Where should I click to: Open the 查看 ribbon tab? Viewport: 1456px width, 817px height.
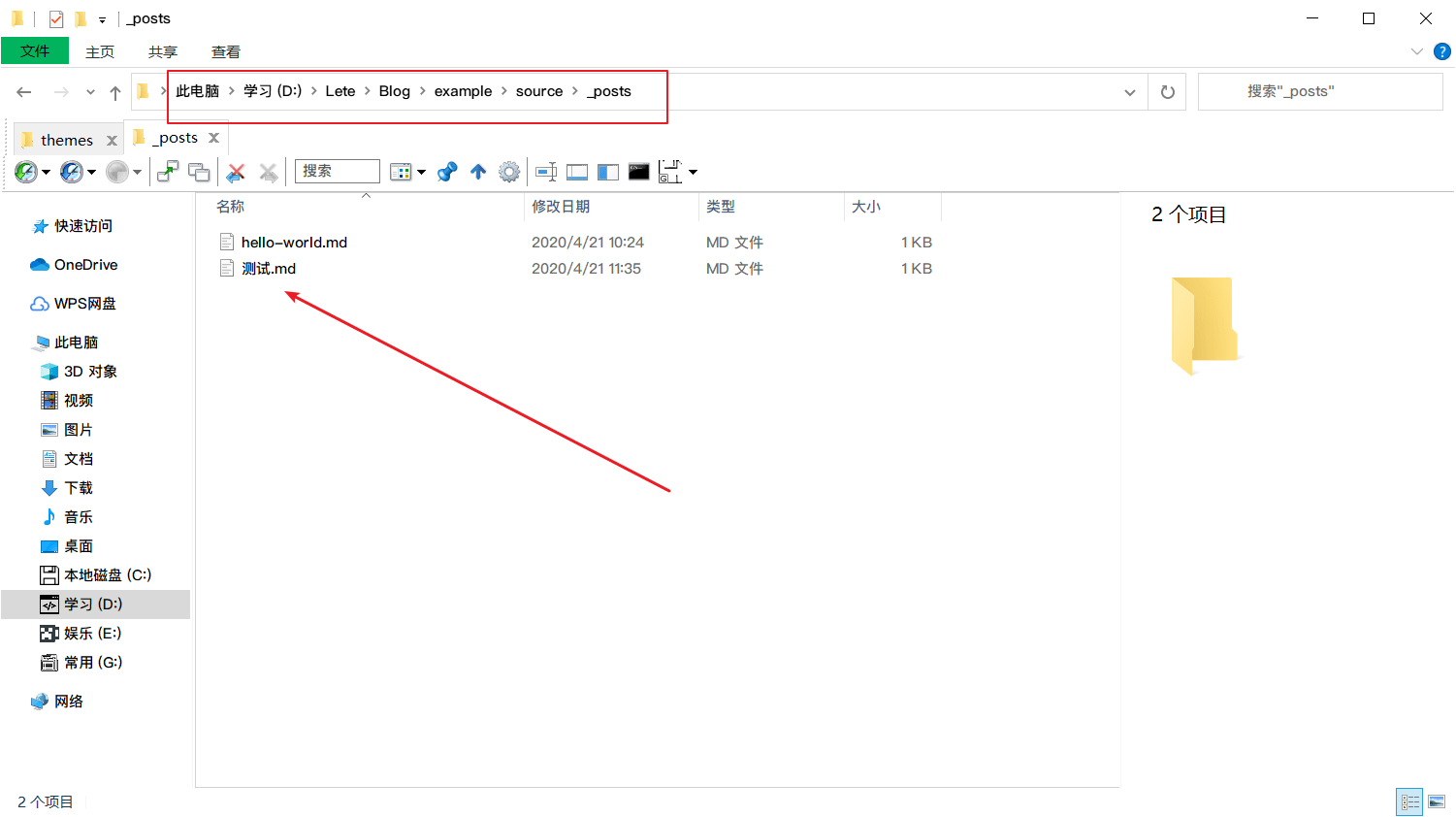225,51
